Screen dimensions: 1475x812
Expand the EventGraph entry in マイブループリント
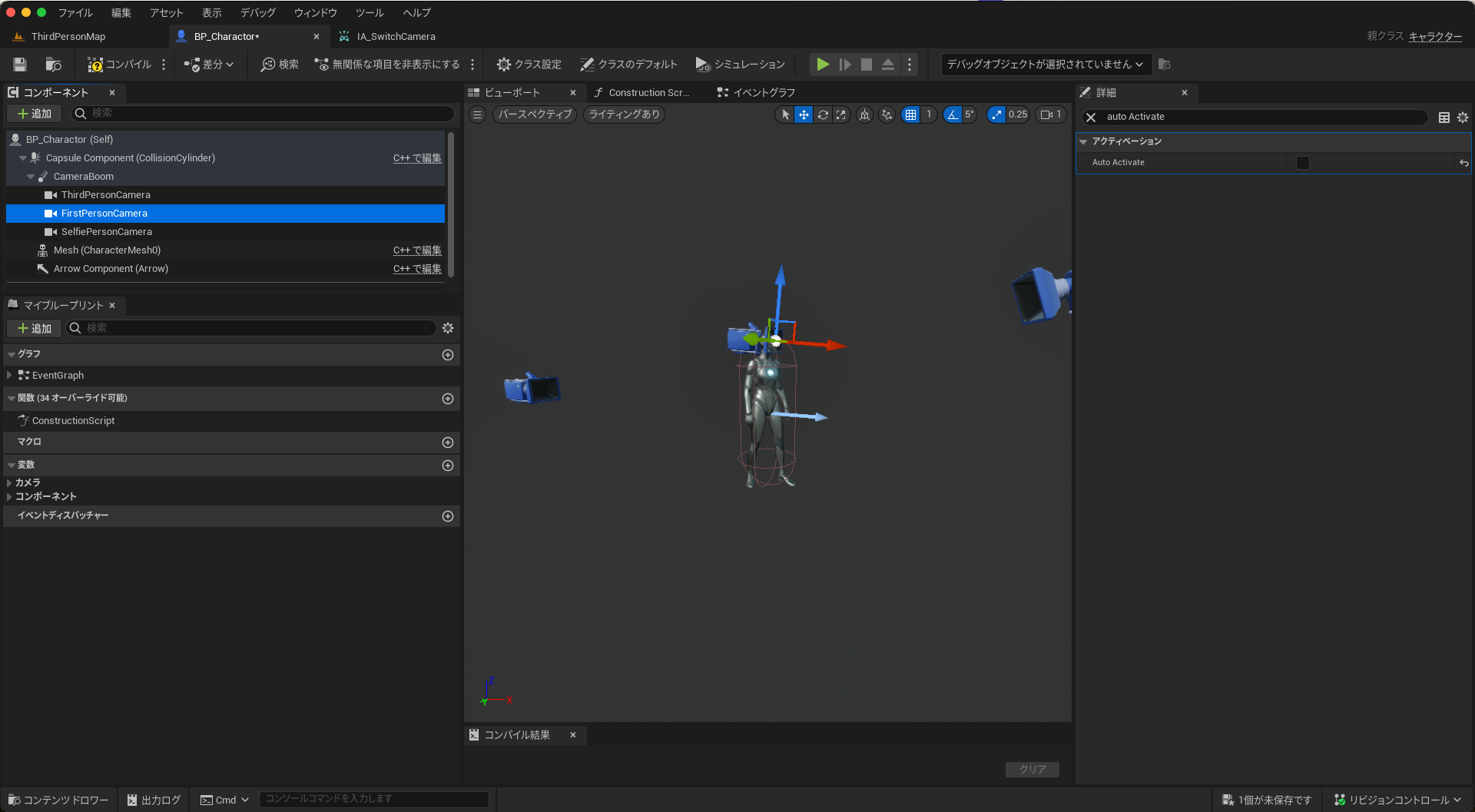(8, 375)
